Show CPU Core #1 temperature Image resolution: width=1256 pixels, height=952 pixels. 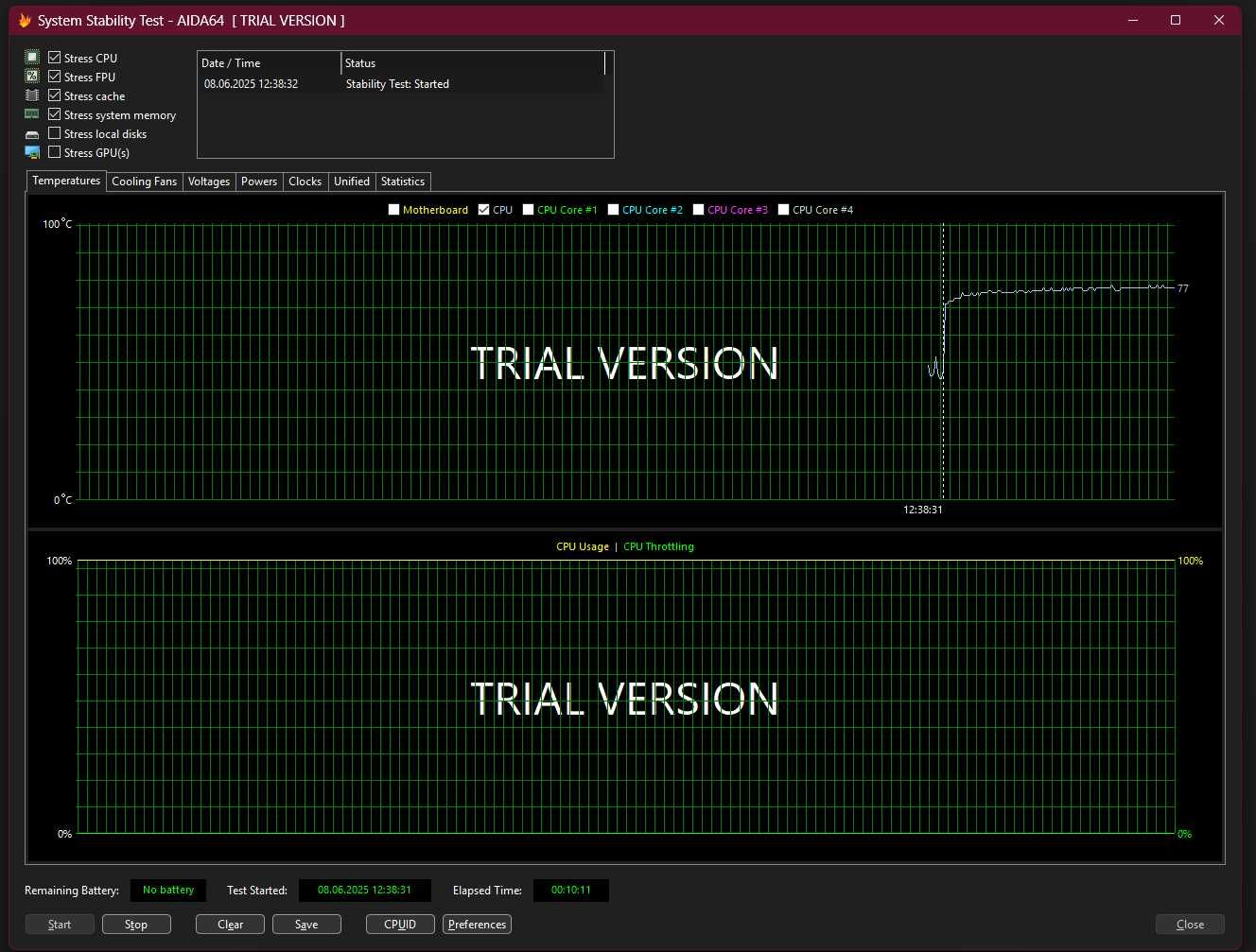pyautogui.click(x=529, y=210)
